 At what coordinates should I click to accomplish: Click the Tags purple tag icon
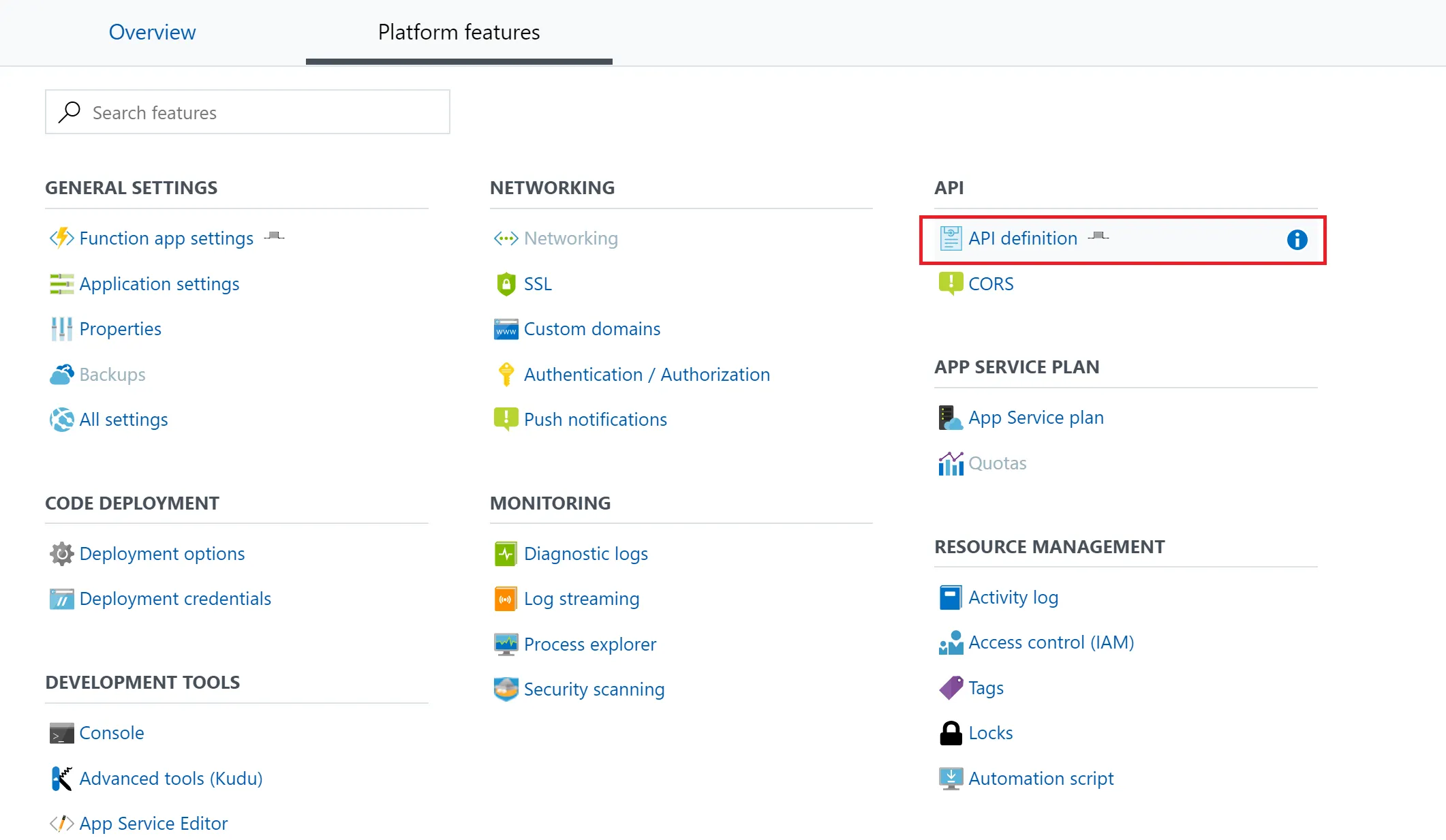(951, 688)
